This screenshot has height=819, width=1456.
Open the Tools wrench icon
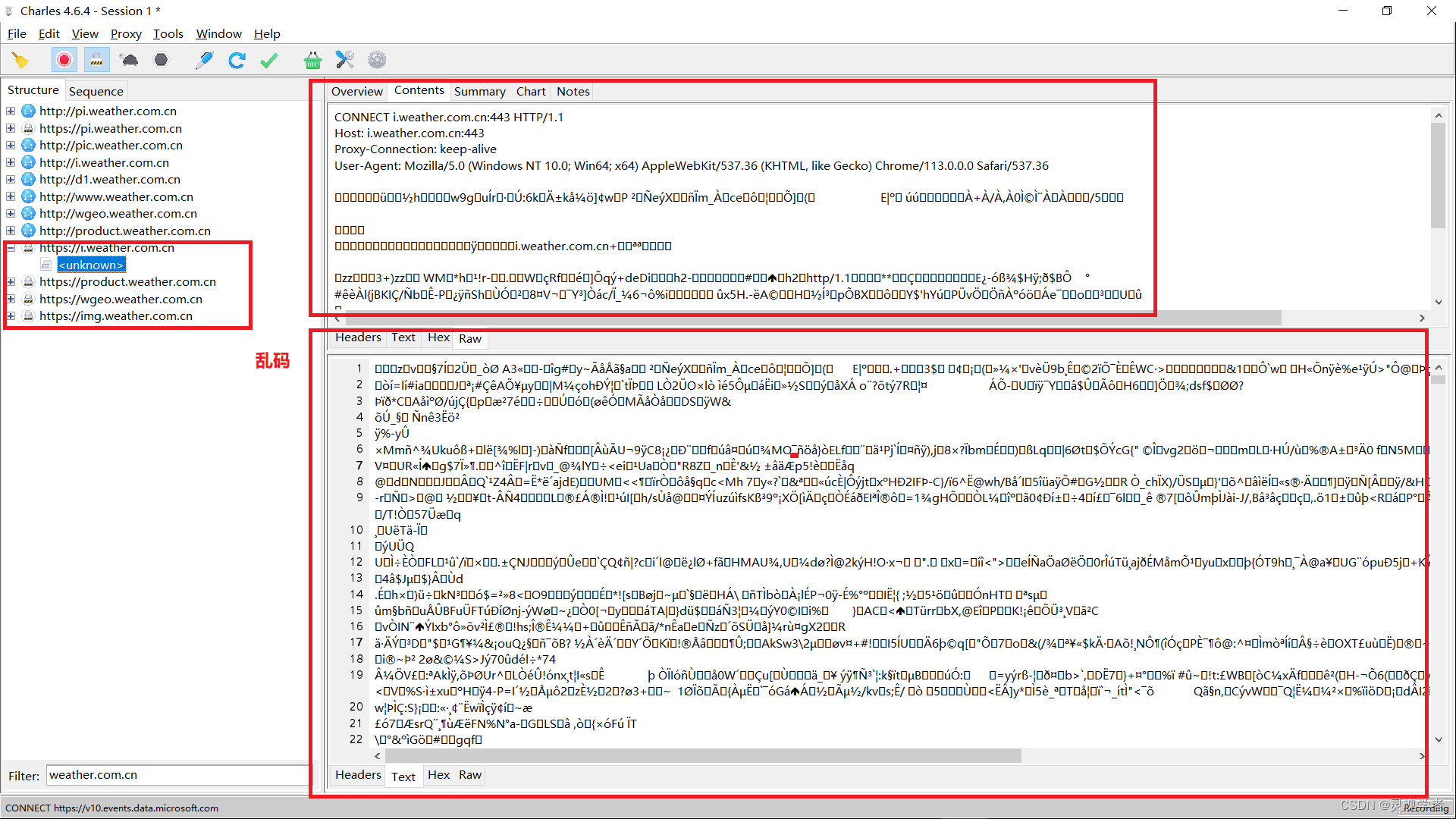345,60
